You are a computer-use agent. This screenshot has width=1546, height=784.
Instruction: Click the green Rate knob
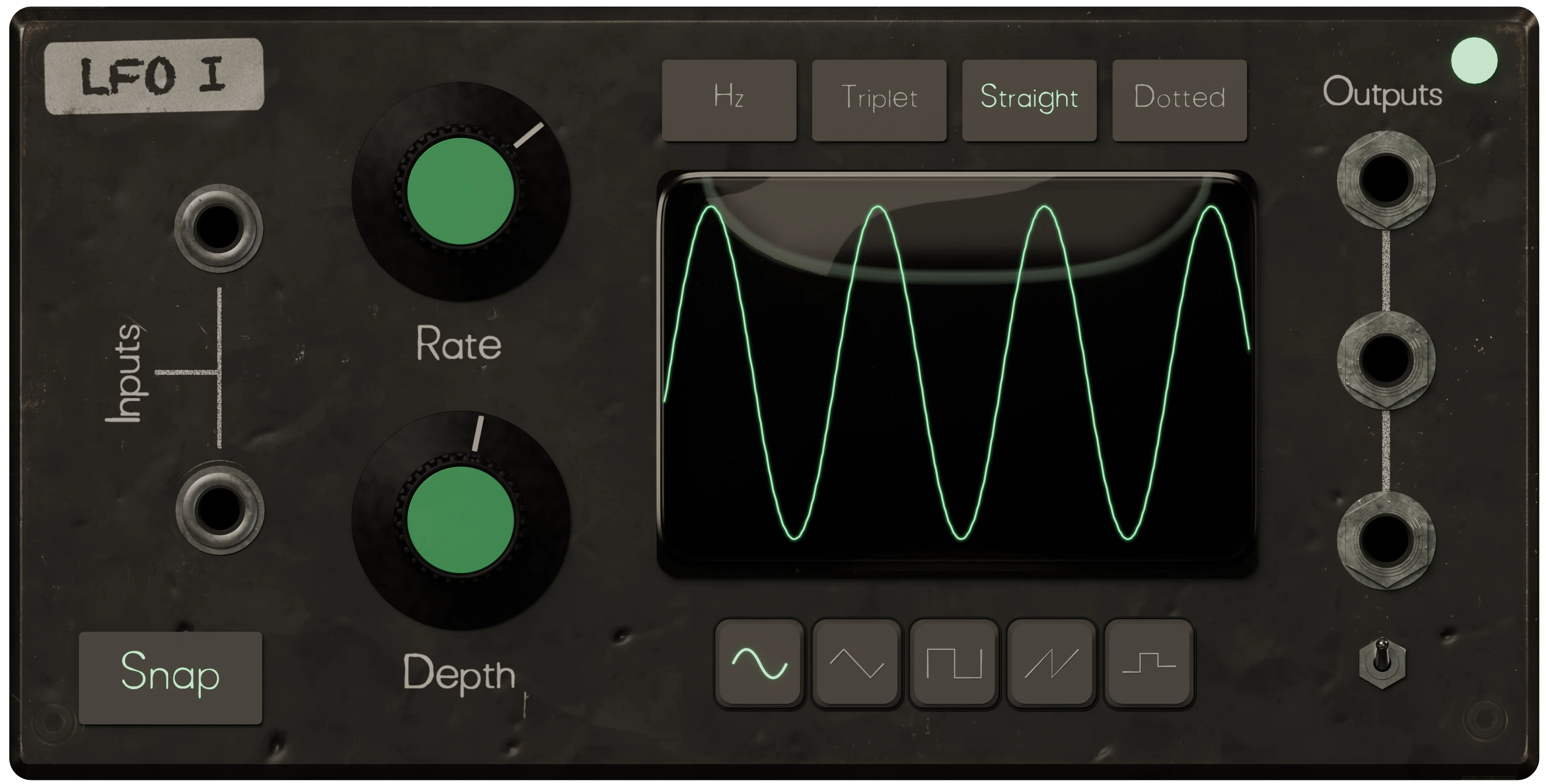coord(460,191)
